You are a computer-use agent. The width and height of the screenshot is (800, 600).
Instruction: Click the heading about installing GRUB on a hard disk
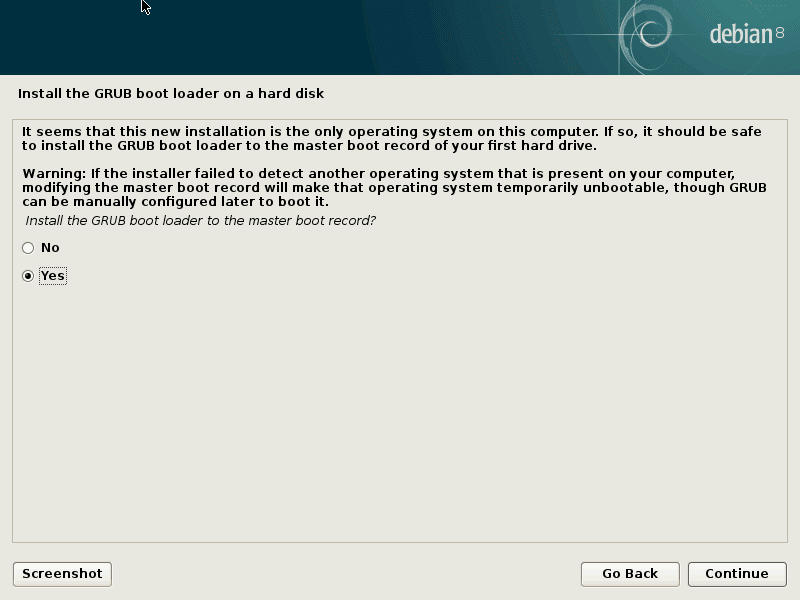click(x=171, y=94)
